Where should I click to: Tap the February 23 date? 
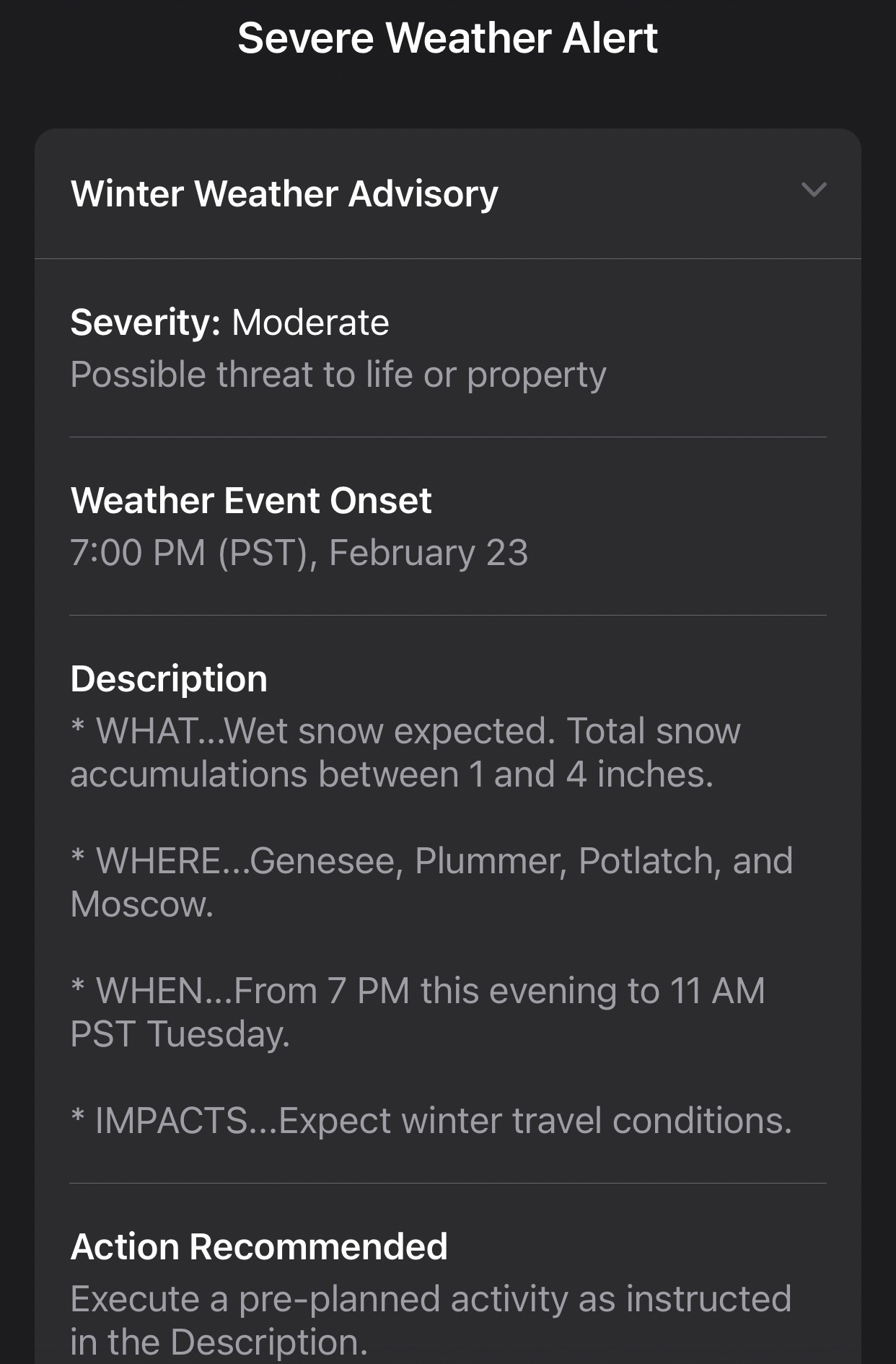click(x=429, y=553)
